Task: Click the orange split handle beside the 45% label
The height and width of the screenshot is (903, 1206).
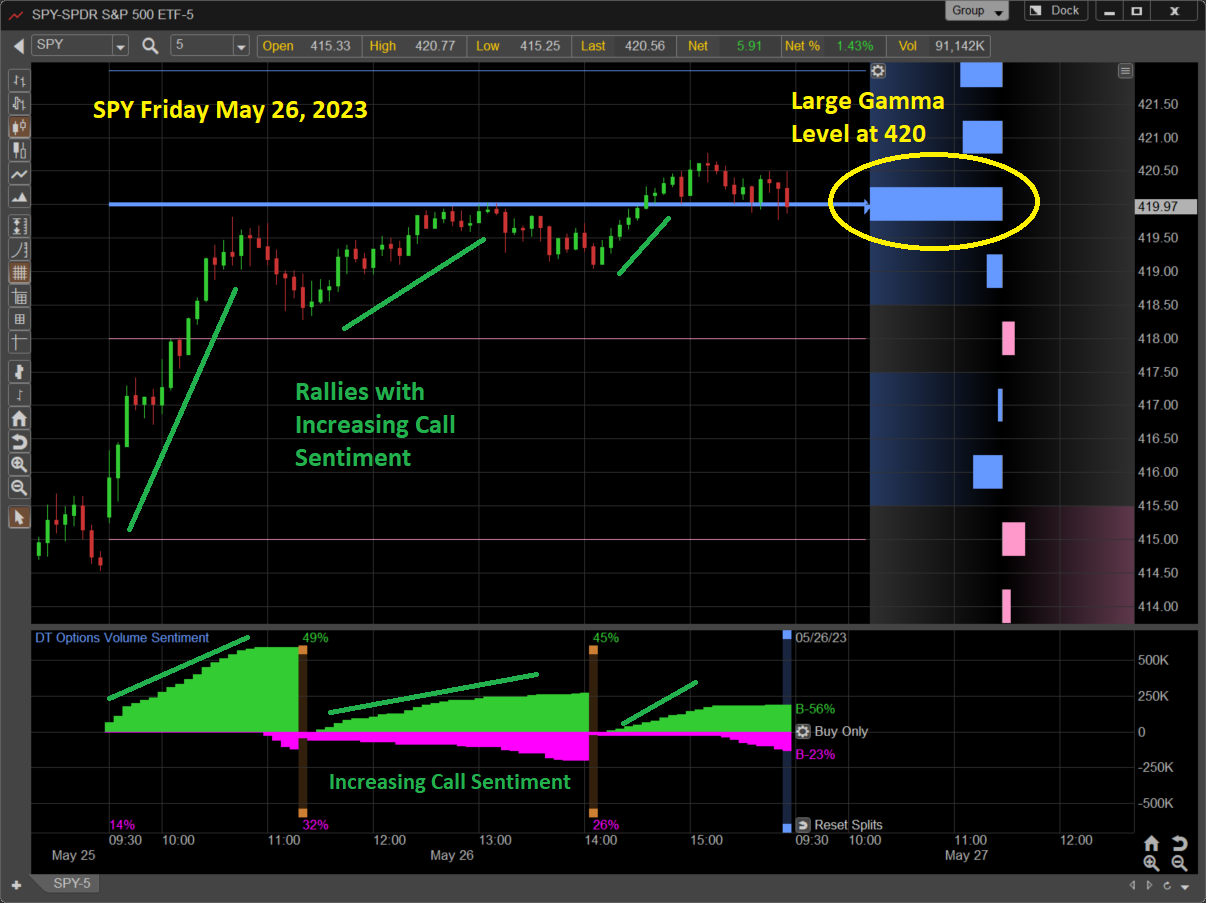Action: (593, 650)
